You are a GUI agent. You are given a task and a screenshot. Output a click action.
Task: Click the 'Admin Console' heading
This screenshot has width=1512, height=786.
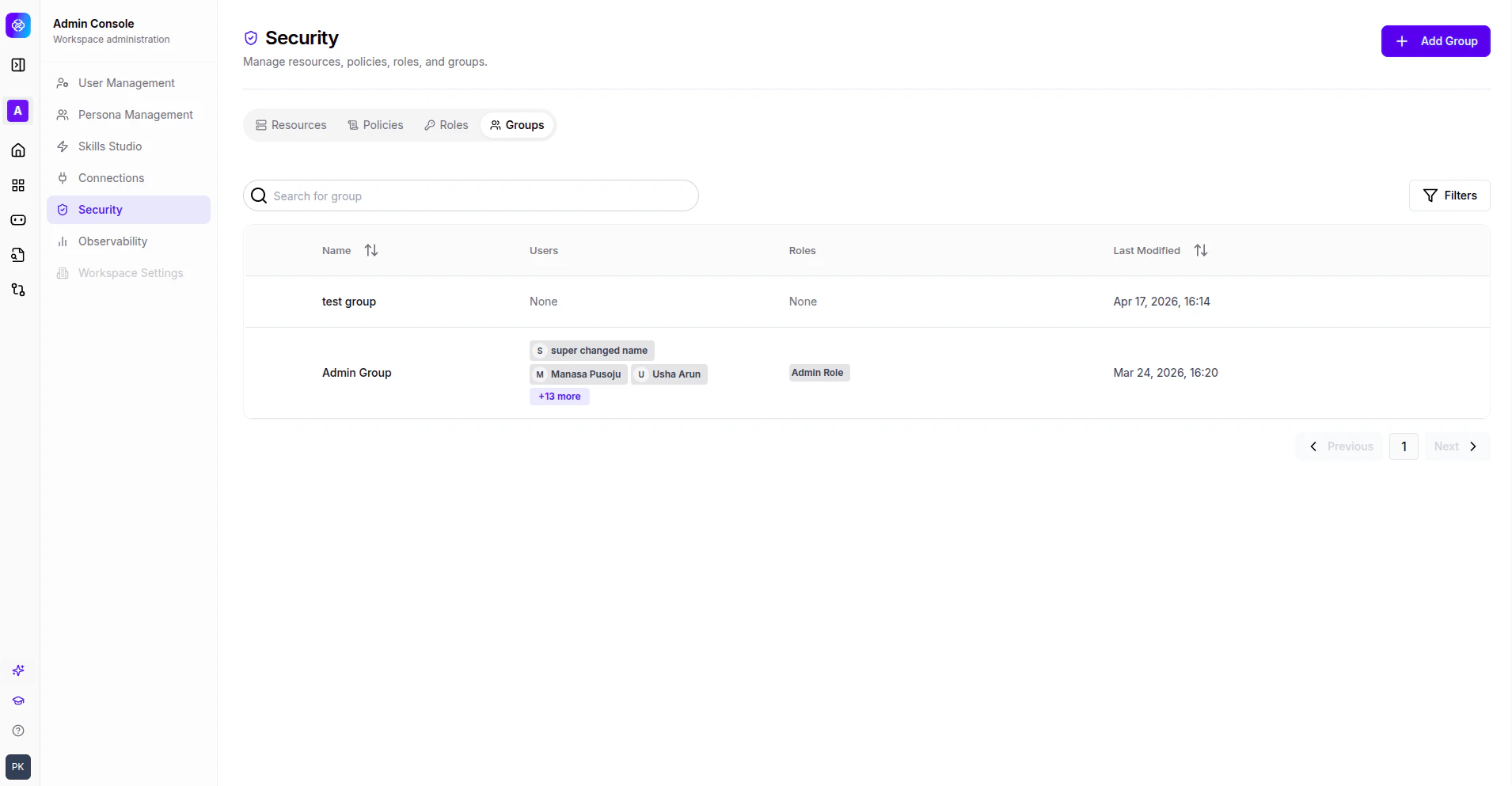(x=93, y=24)
